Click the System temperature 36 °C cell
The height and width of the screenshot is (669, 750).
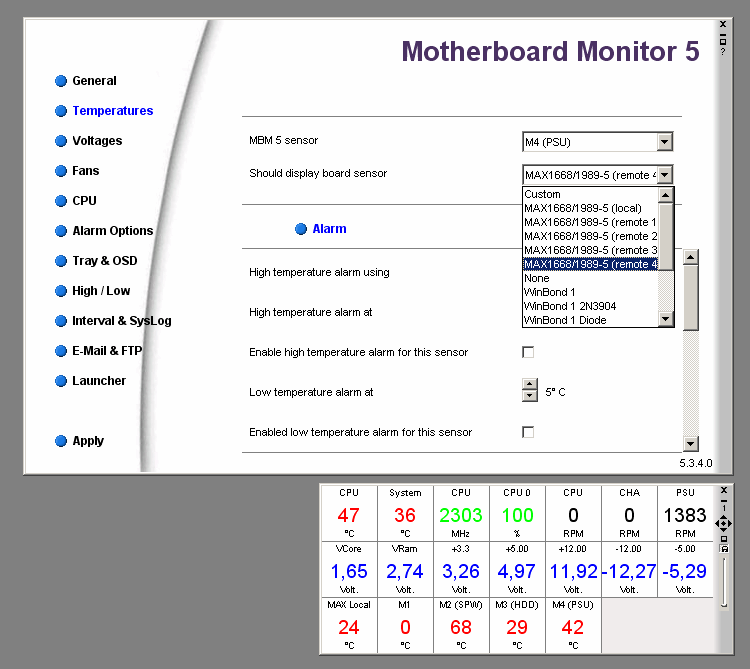click(405, 513)
